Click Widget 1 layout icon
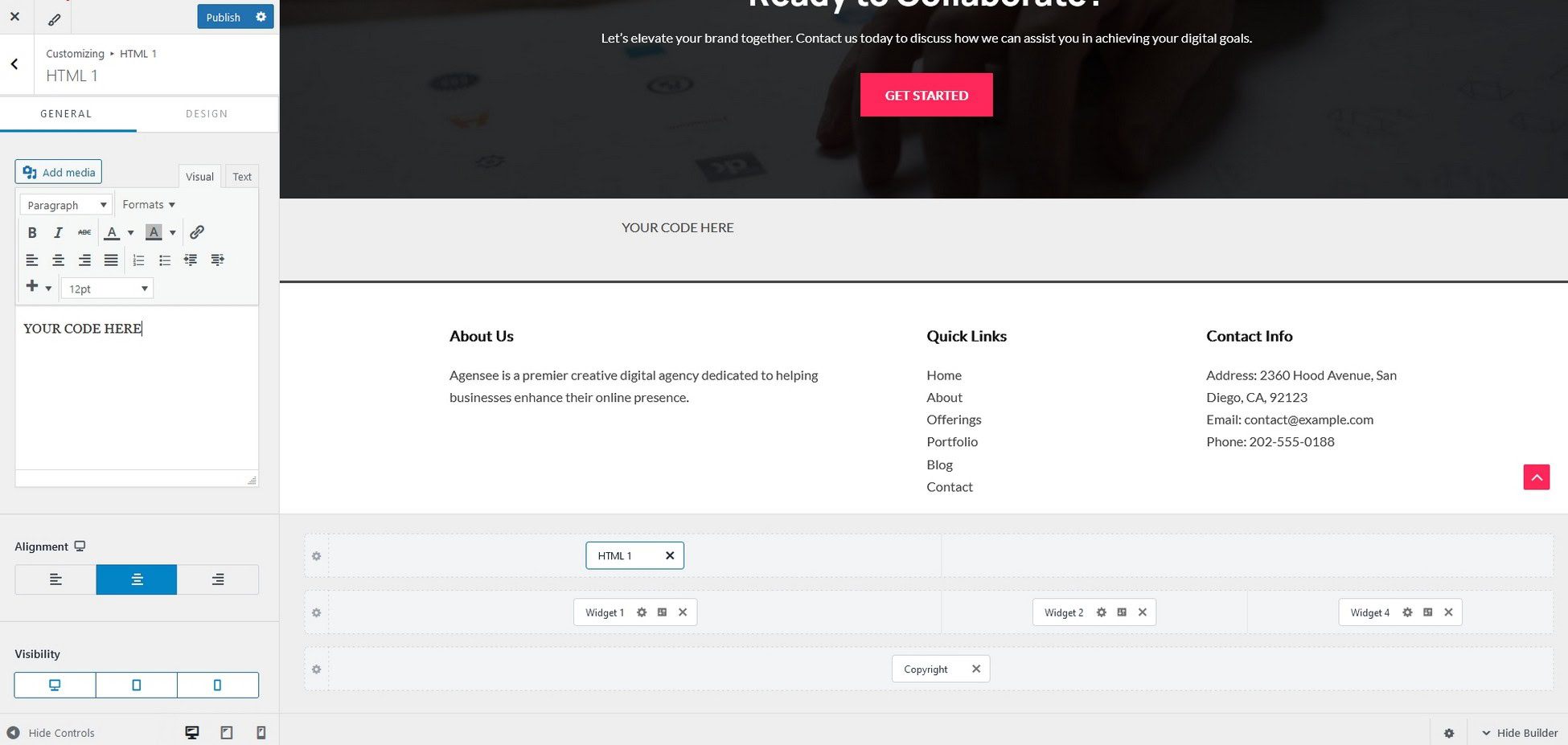The height and width of the screenshot is (745, 1568). 663,612
